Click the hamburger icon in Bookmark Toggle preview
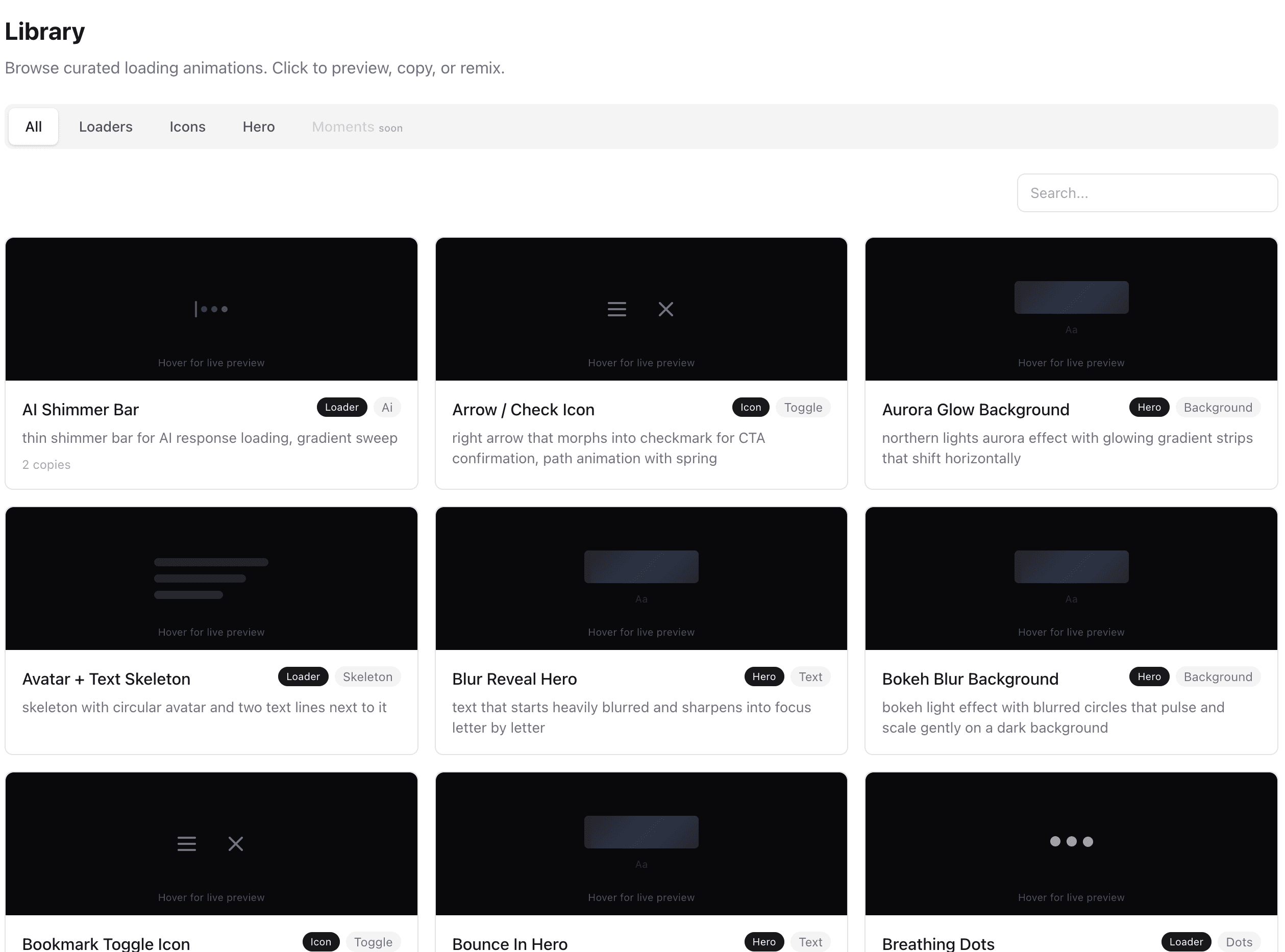Viewport: 1285px width, 952px height. point(187,844)
